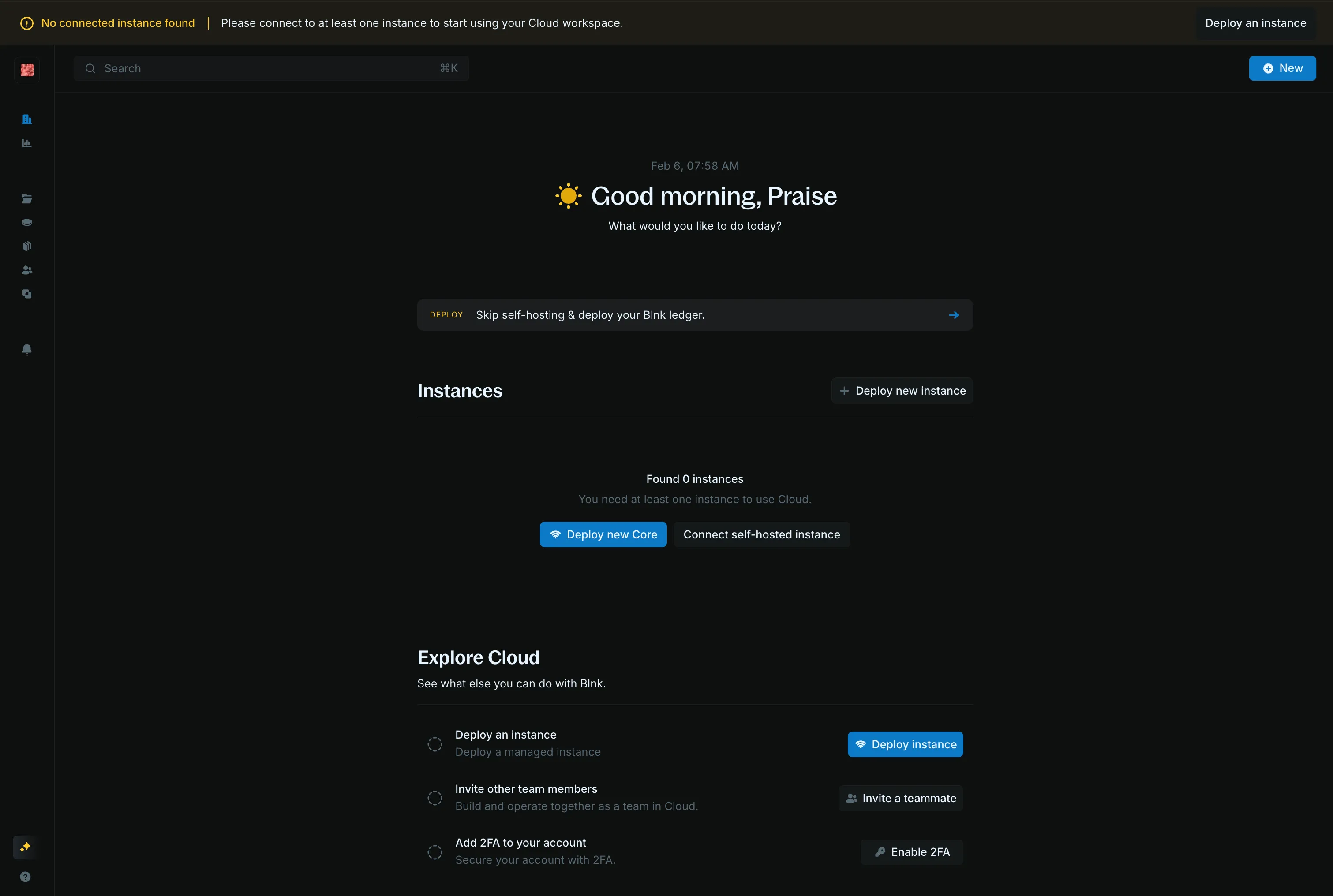Click the sun icon beside the greeting
The height and width of the screenshot is (896, 1333).
(x=568, y=196)
